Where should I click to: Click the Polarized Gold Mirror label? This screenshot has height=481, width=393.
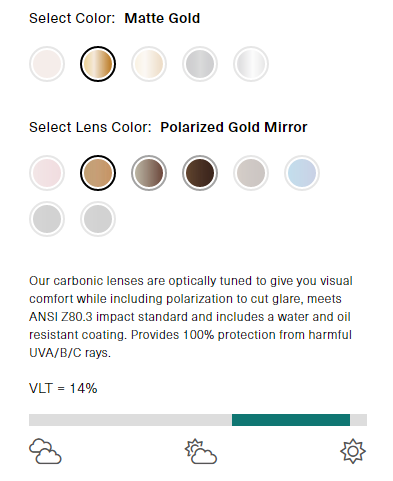[234, 127]
